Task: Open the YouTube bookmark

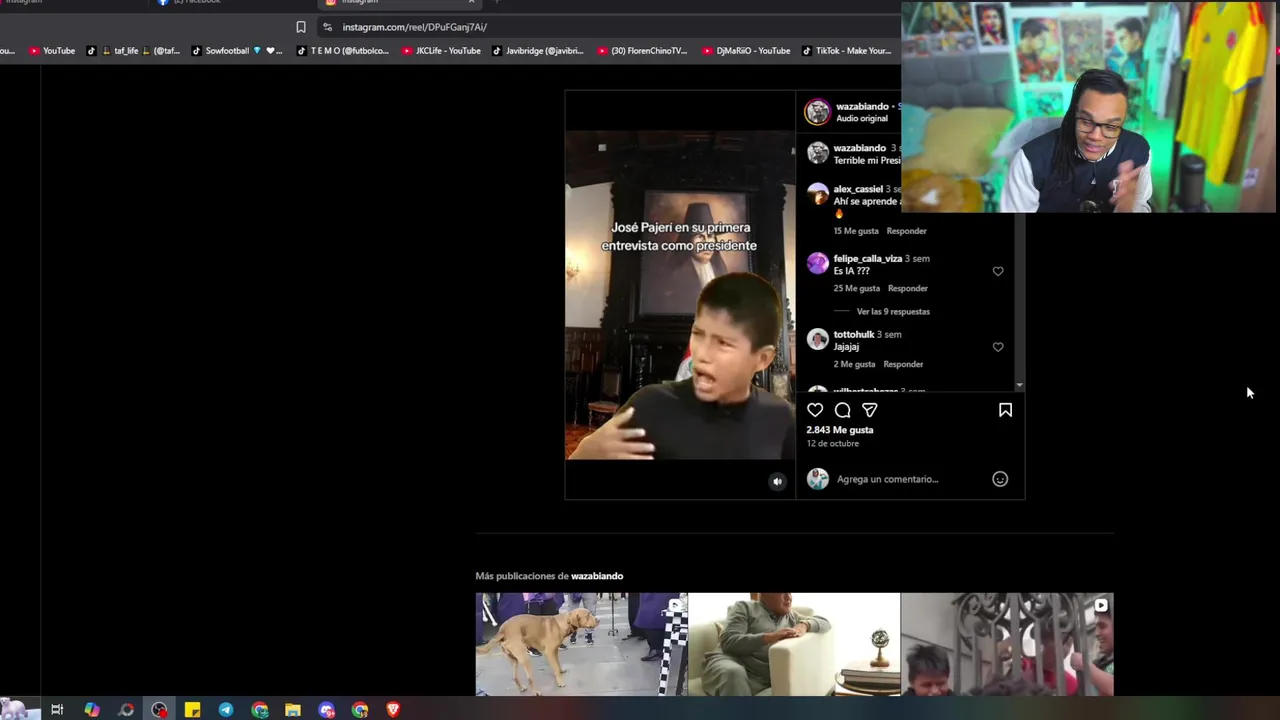Action: click(52, 51)
